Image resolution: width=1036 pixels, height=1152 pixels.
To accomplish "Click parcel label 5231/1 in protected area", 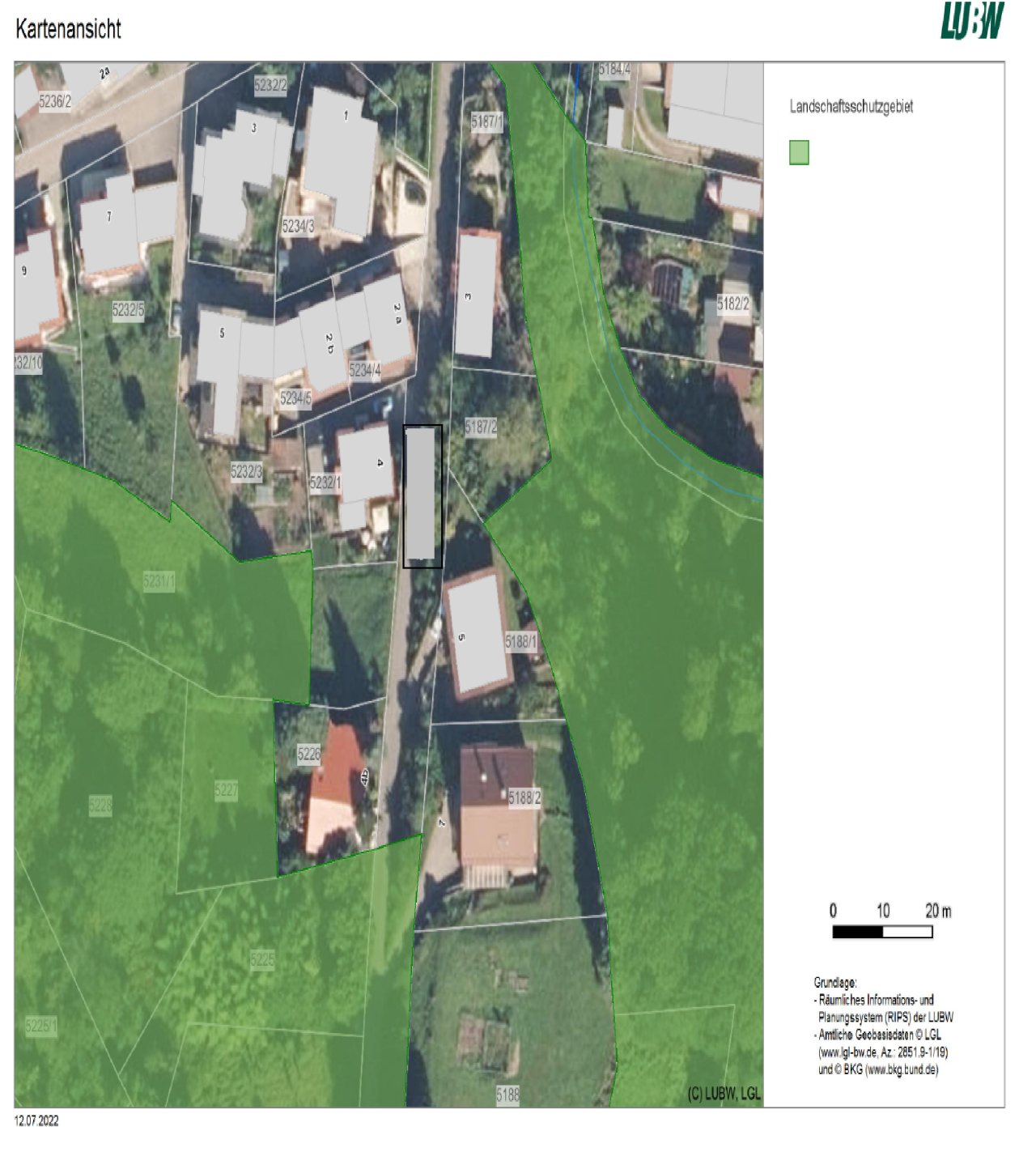I will pos(159,581).
